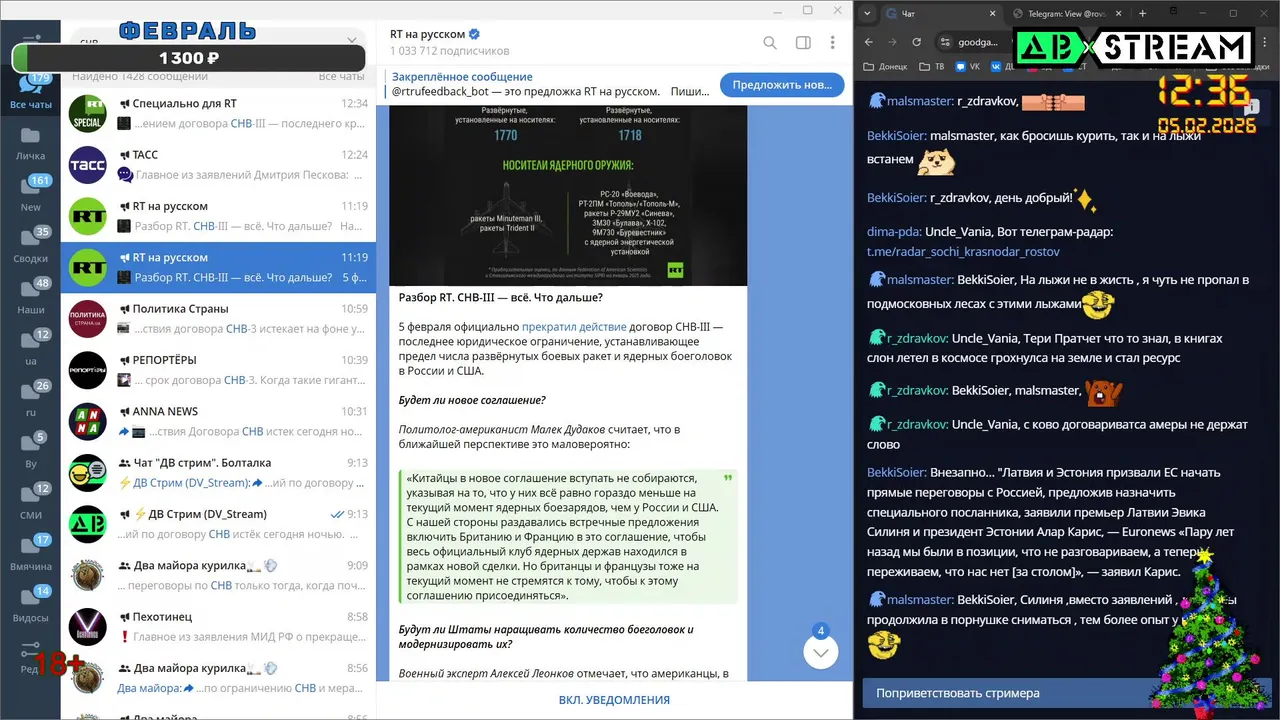The image size is (1280, 720).
Task: View site information icon next to goodga… address
Action: pyautogui.click(x=945, y=42)
